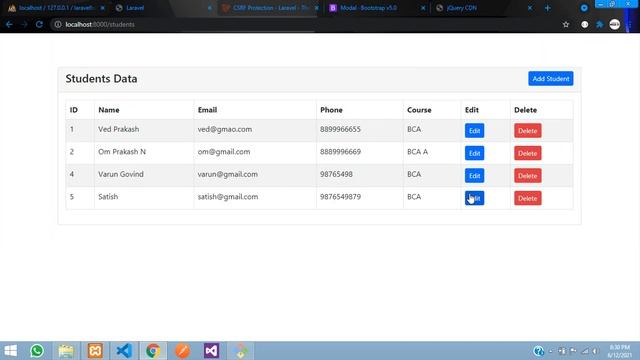Reload the students page
The width and height of the screenshot is (640, 360).
coord(39,24)
